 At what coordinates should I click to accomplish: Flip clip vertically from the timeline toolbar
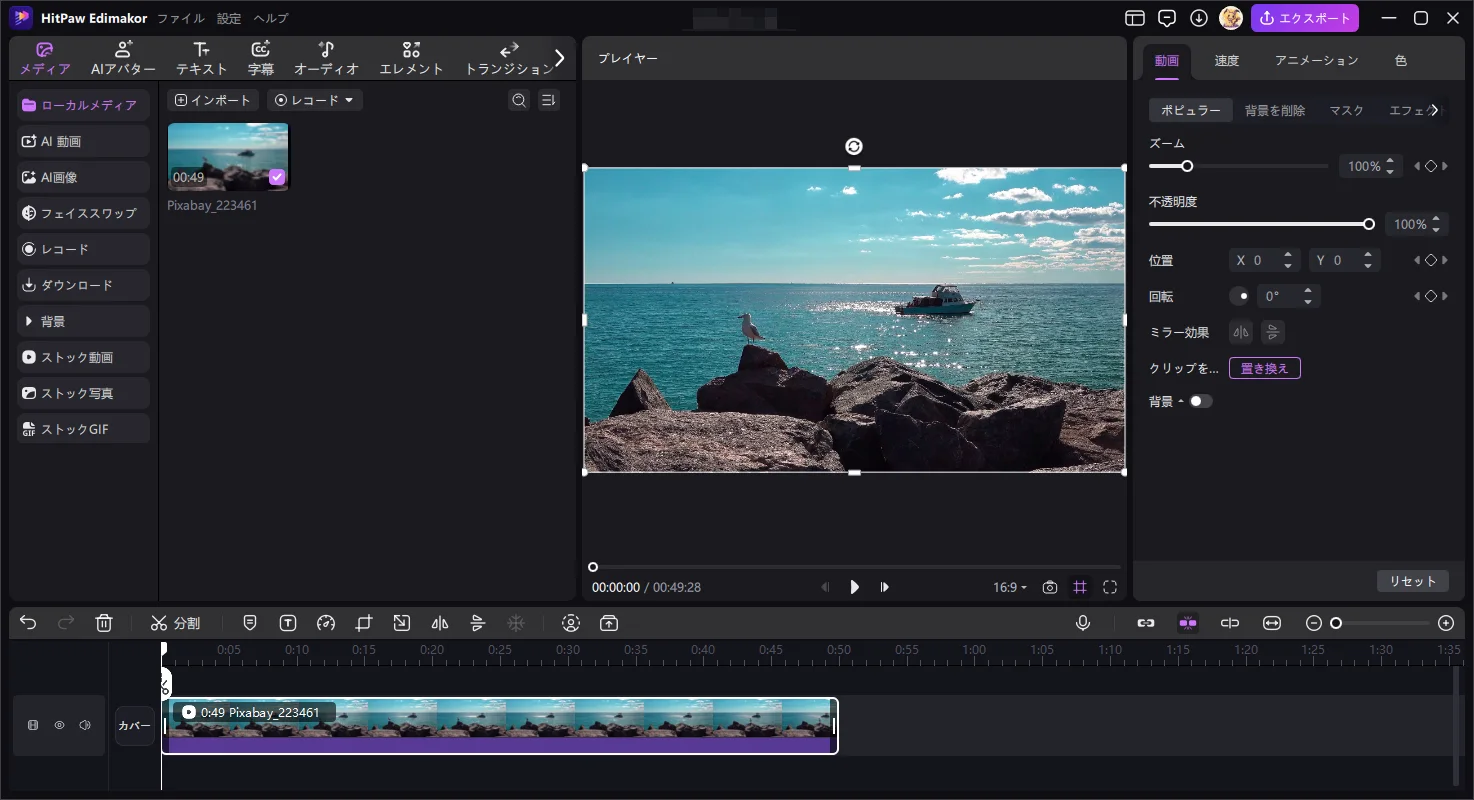tap(478, 623)
